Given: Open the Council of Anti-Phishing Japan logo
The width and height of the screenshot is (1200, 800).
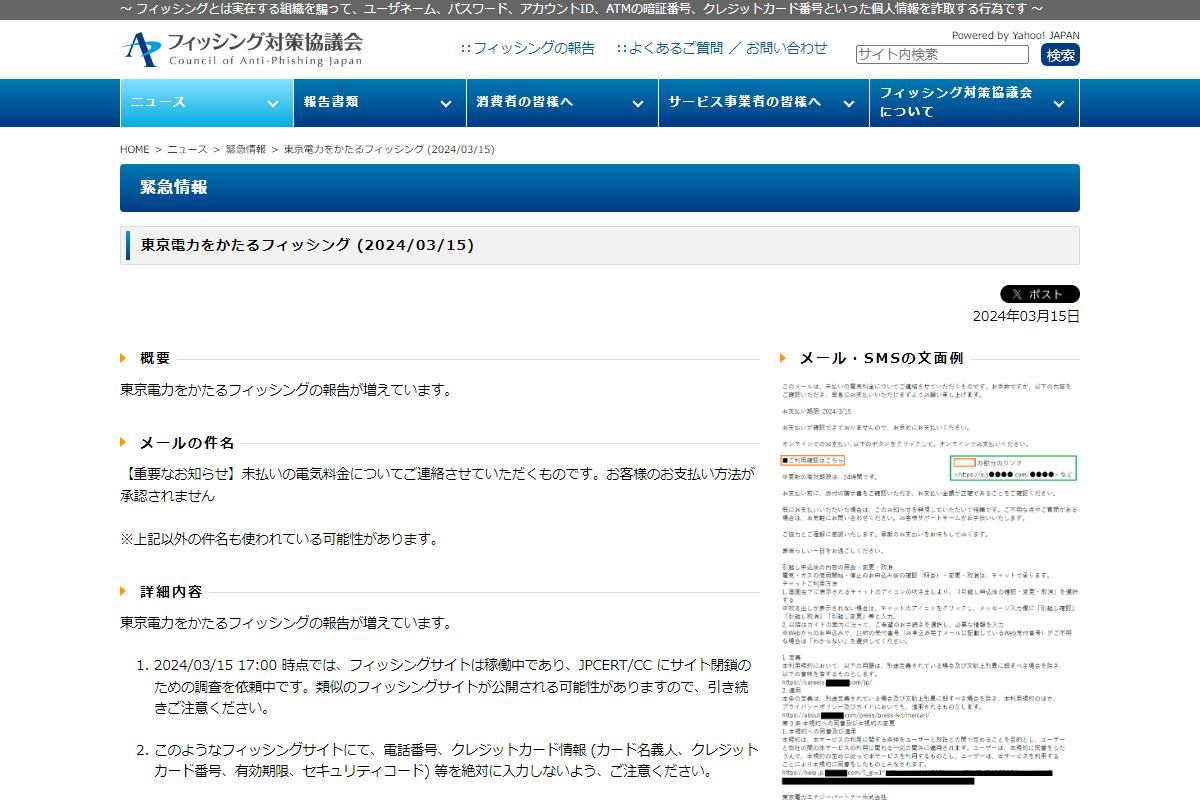Looking at the screenshot, I should click(242, 48).
